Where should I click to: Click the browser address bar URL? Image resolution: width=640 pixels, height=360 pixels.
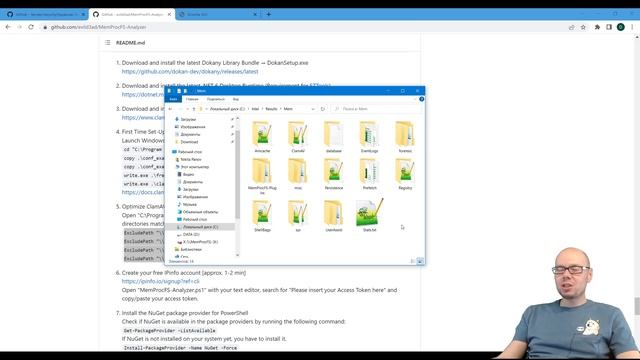(x=98, y=27)
